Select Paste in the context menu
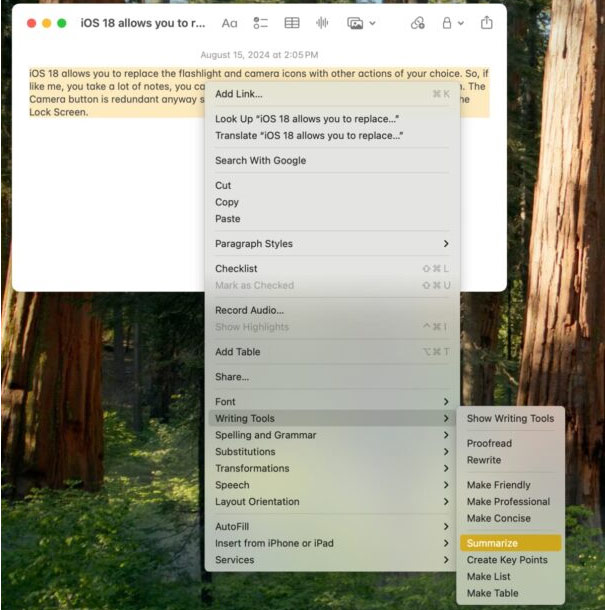Viewport: 605px width, 610px height. pyautogui.click(x=332, y=219)
